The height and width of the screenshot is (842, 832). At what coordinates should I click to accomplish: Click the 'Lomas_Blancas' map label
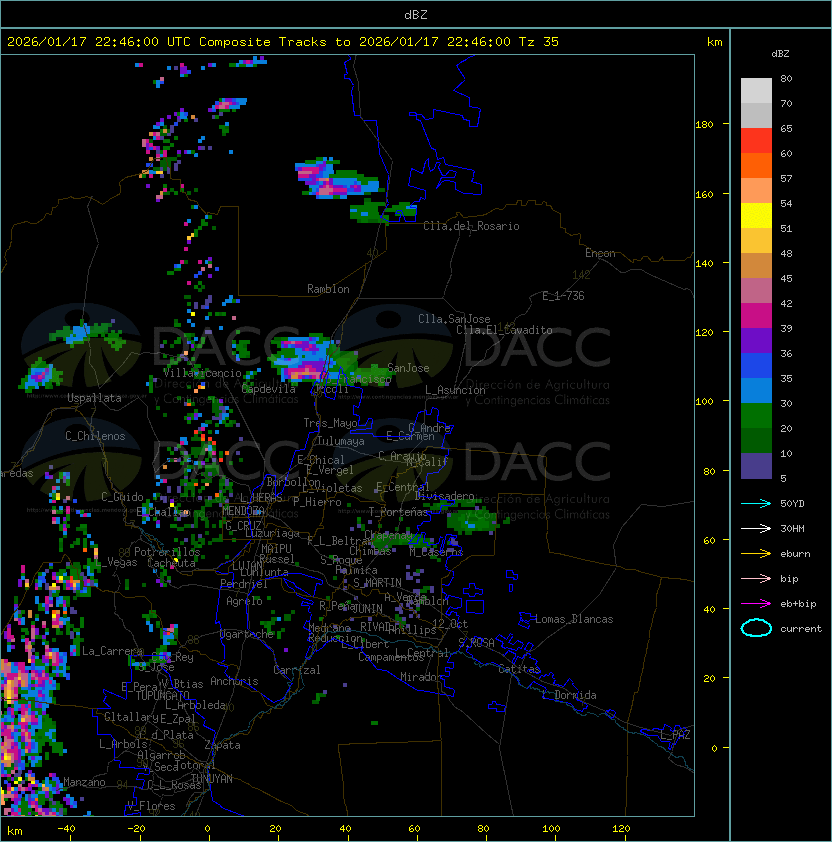click(x=574, y=619)
